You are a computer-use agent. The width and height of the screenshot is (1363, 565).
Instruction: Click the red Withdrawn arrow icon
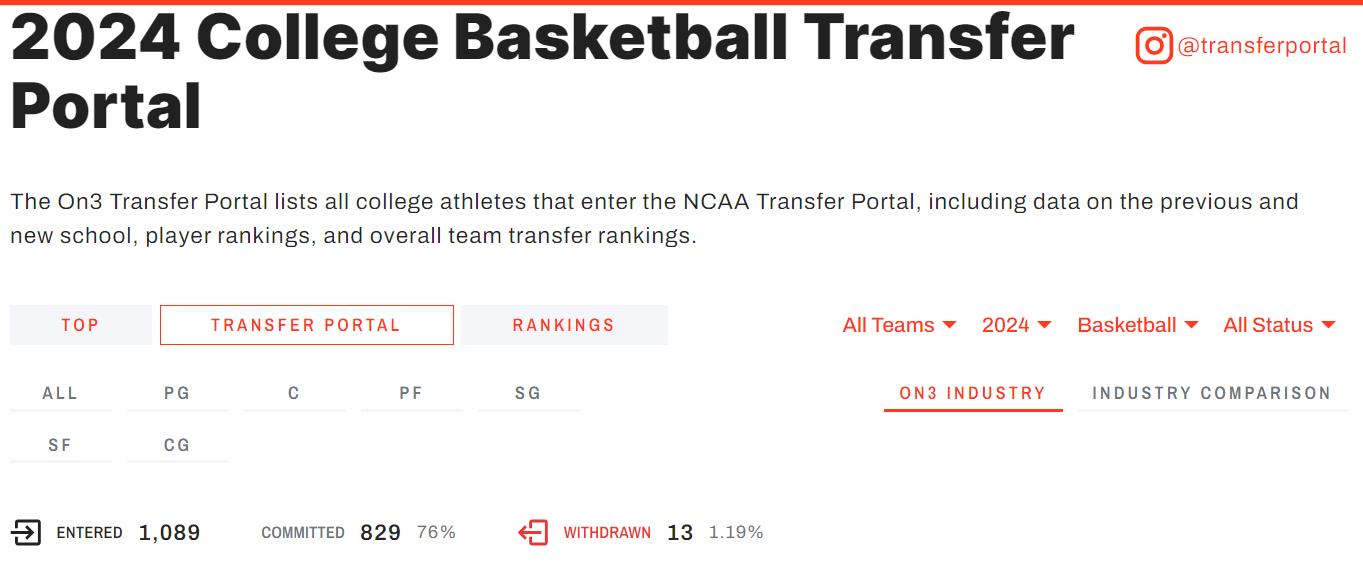[533, 533]
